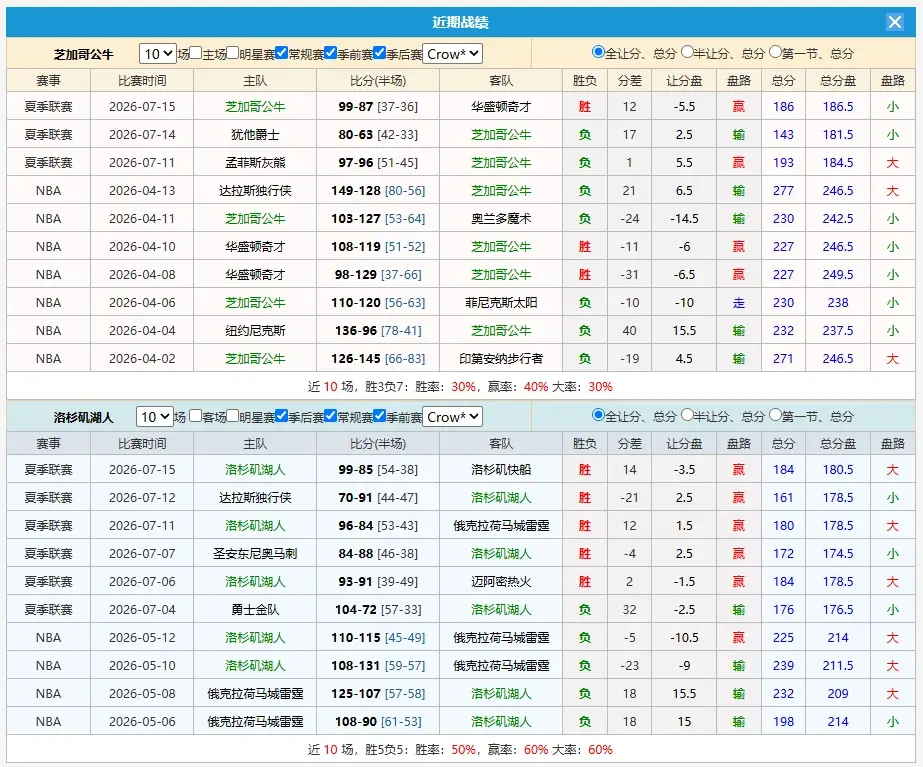The width and height of the screenshot is (923, 767).
Task: Check 主场 checkbox for 芝加哥公牛
Action: (196, 53)
